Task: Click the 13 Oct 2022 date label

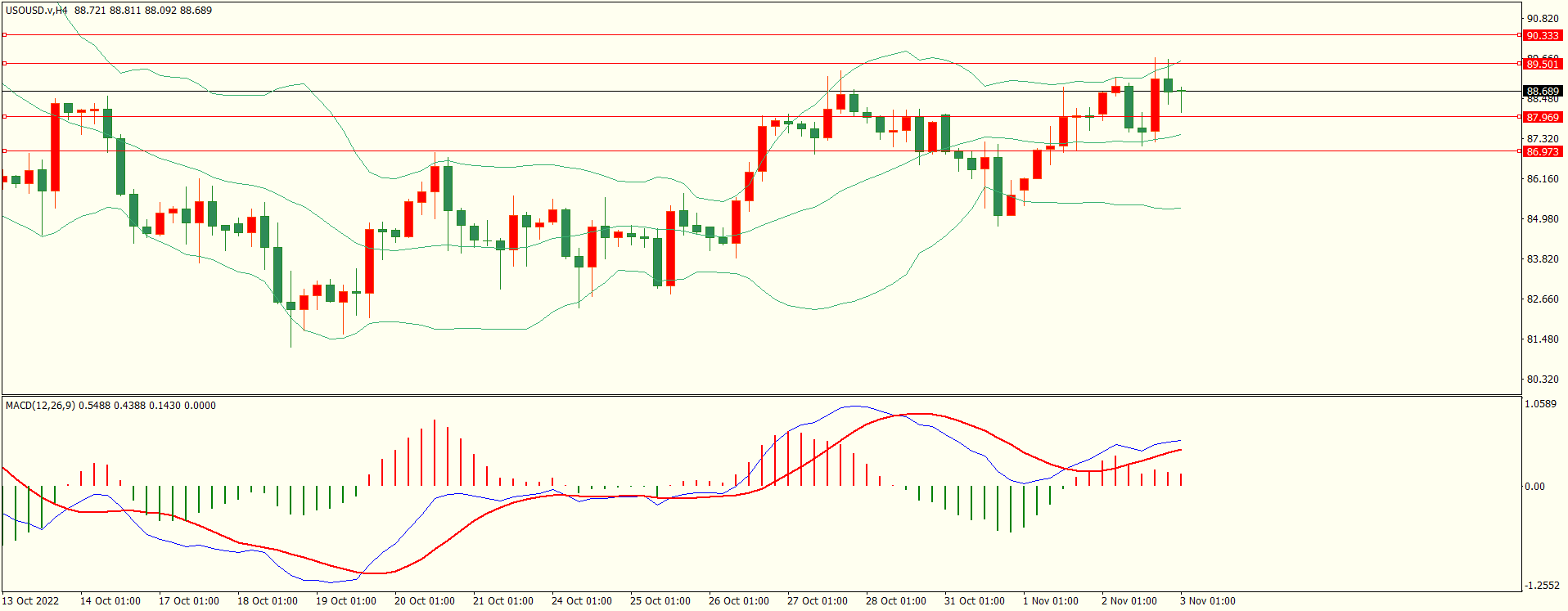Action: pos(30,601)
